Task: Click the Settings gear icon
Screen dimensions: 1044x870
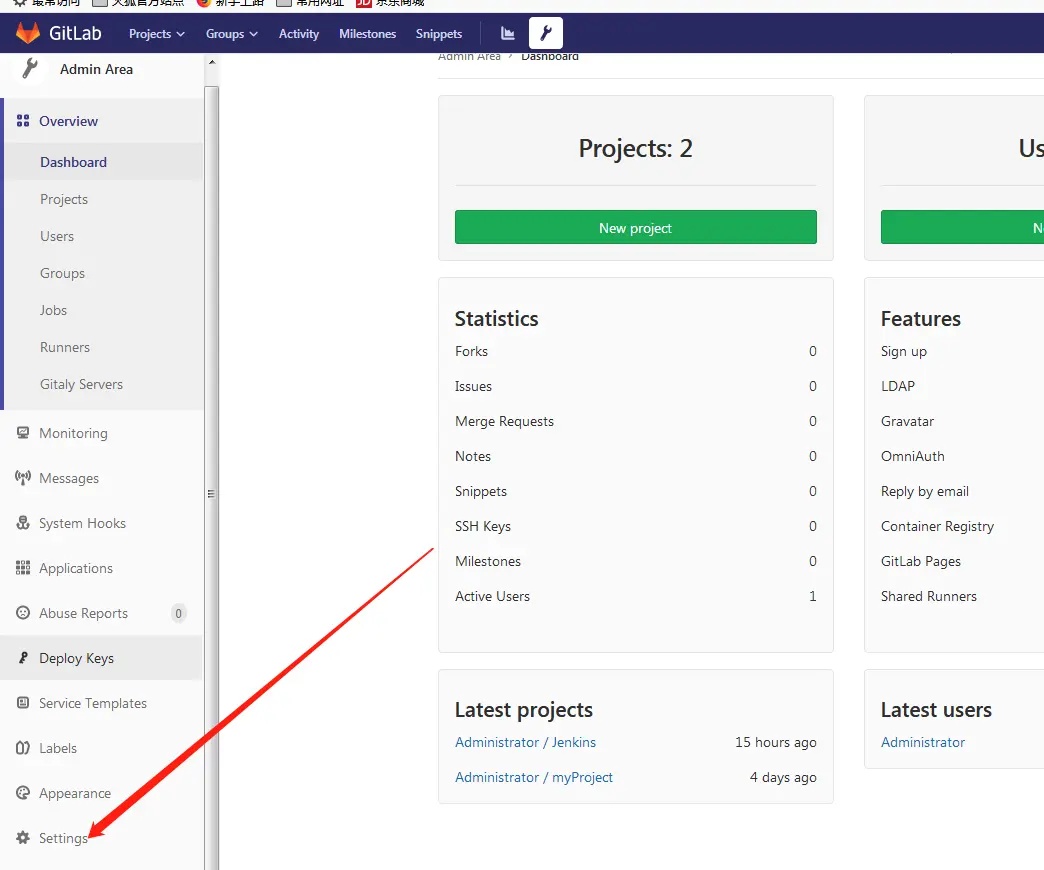Action: tap(23, 838)
